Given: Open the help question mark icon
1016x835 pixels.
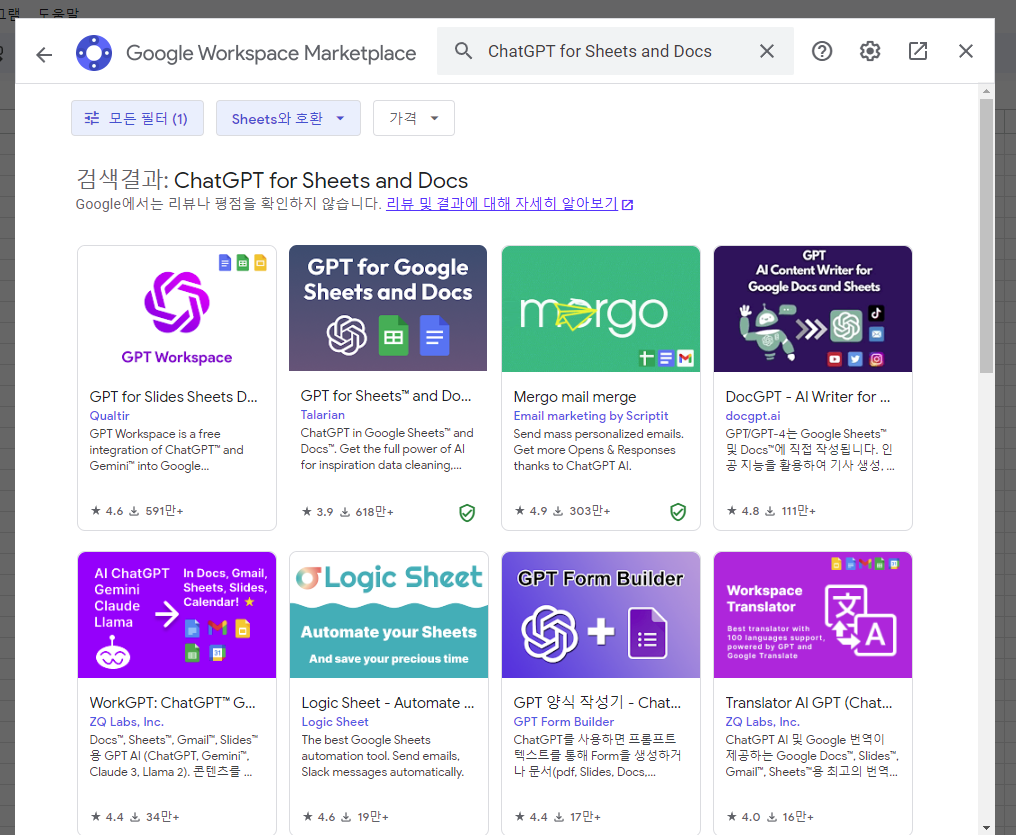Looking at the screenshot, I should (x=822, y=51).
